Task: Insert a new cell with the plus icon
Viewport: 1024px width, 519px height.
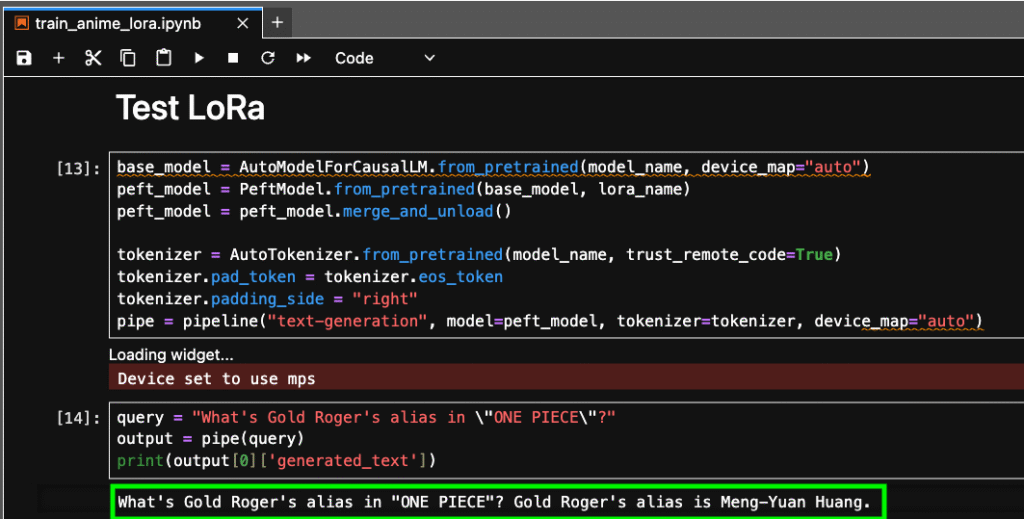Action: coord(58,58)
